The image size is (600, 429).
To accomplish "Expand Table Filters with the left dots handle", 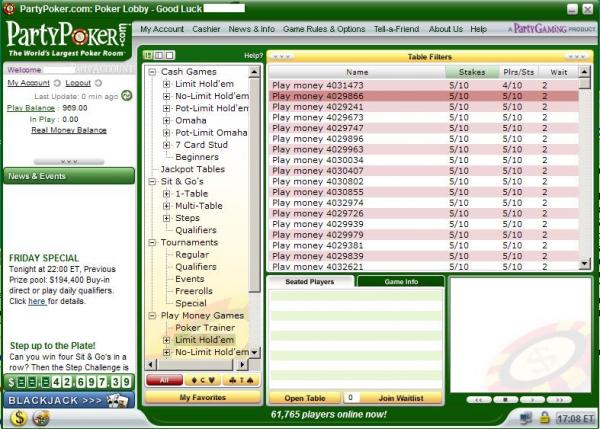I will (282, 57).
